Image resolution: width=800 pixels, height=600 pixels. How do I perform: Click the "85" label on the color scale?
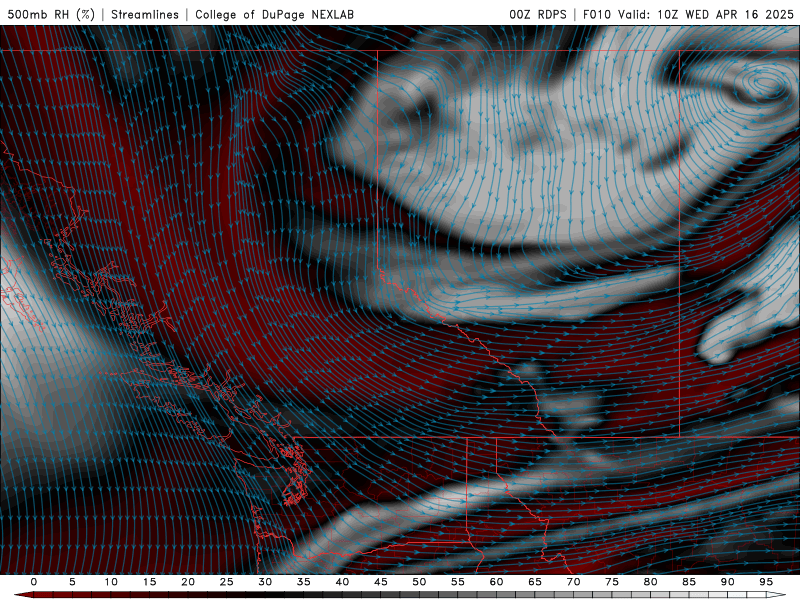pos(688,582)
